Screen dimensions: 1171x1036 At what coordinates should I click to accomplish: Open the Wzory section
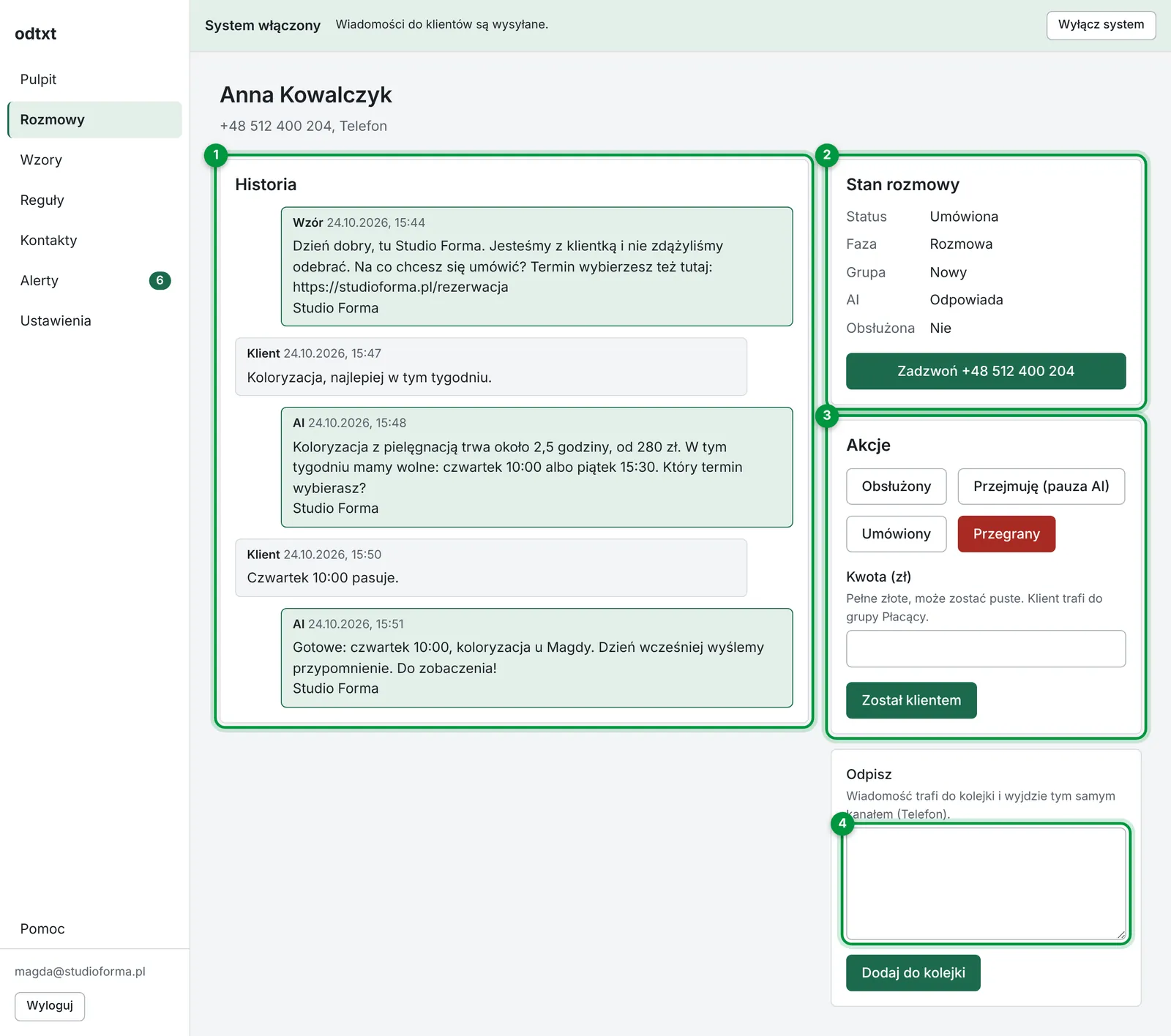coord(94,159)
